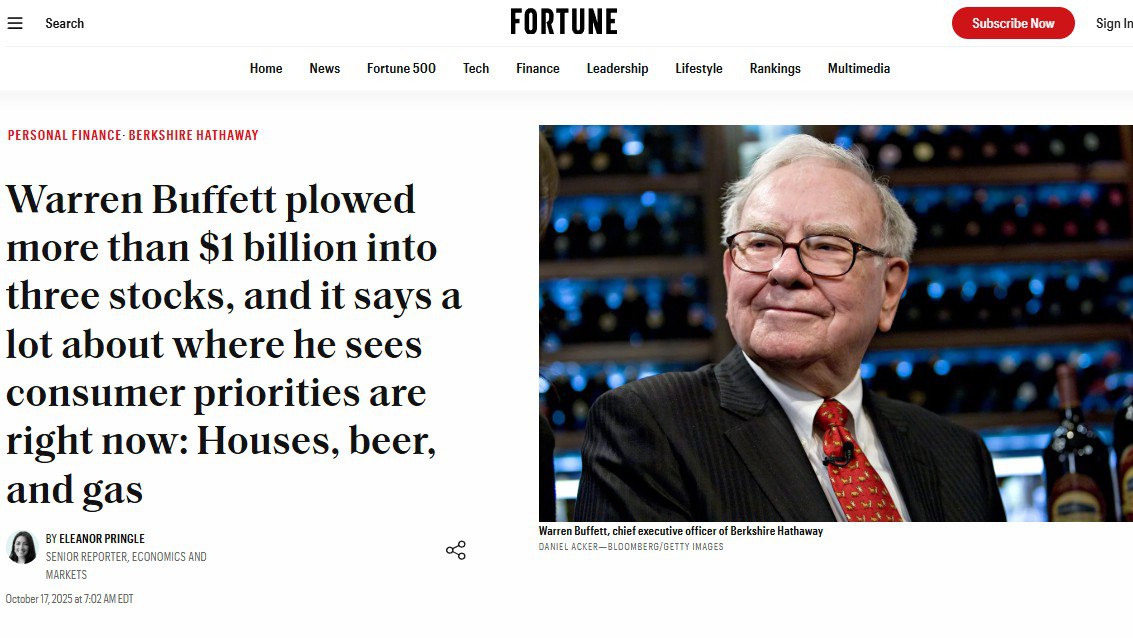
Task: Click the Fortune logo
Action: (564, 22)
